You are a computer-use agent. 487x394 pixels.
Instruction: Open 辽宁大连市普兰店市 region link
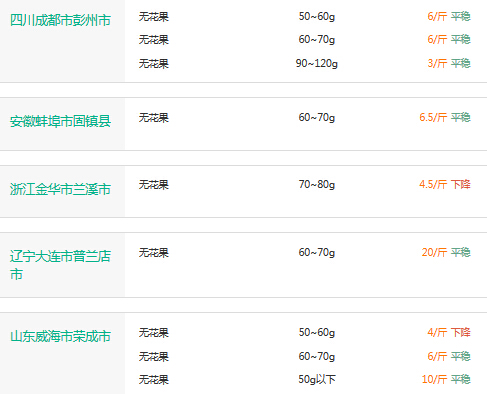click(60, 265)
